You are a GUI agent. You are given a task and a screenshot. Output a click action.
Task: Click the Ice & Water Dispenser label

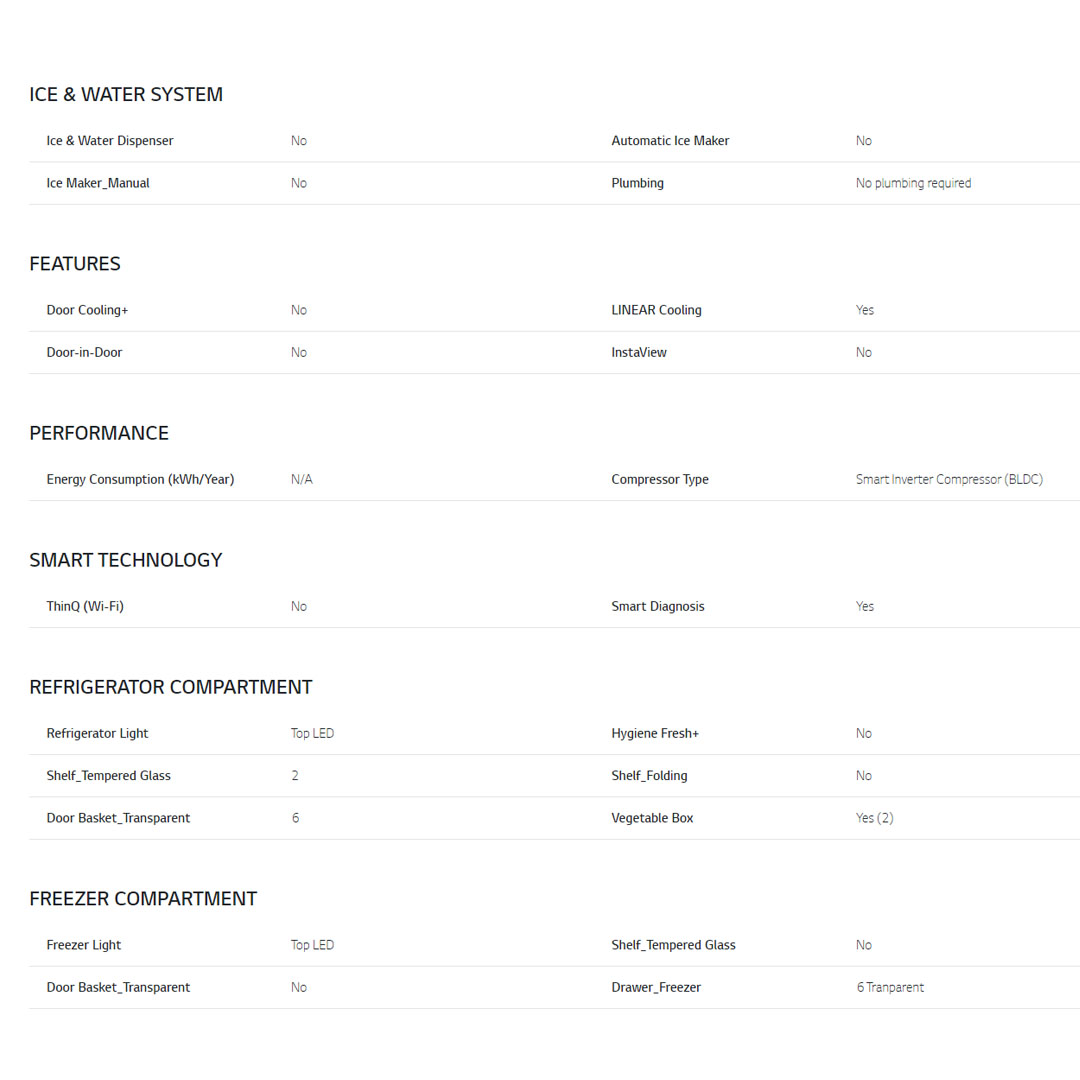[110, 141]
